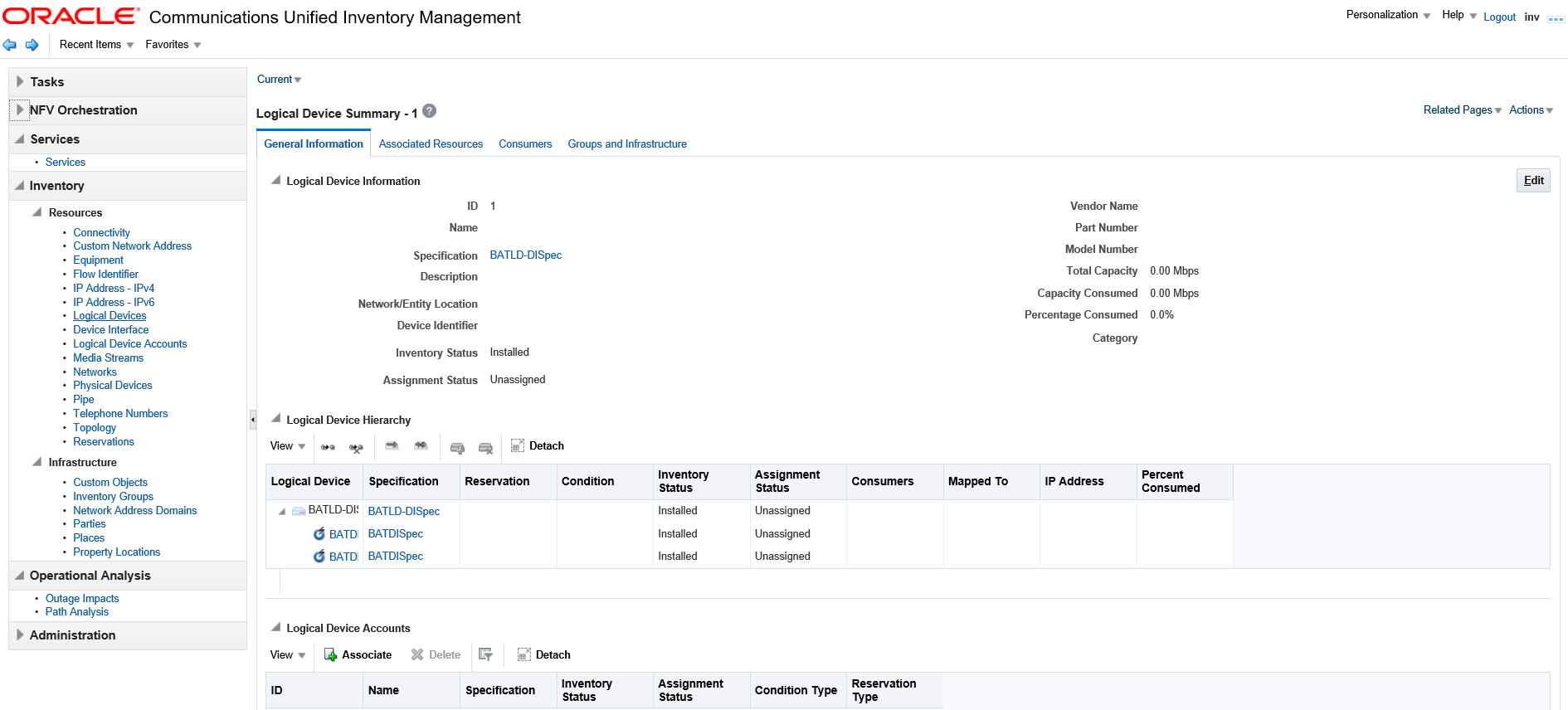The image size is (1568, 710).
Task: Click the device with crossed-arrows icon in Hierarchy toolbar
Action: pyautogui.click(x=421, y=446)
